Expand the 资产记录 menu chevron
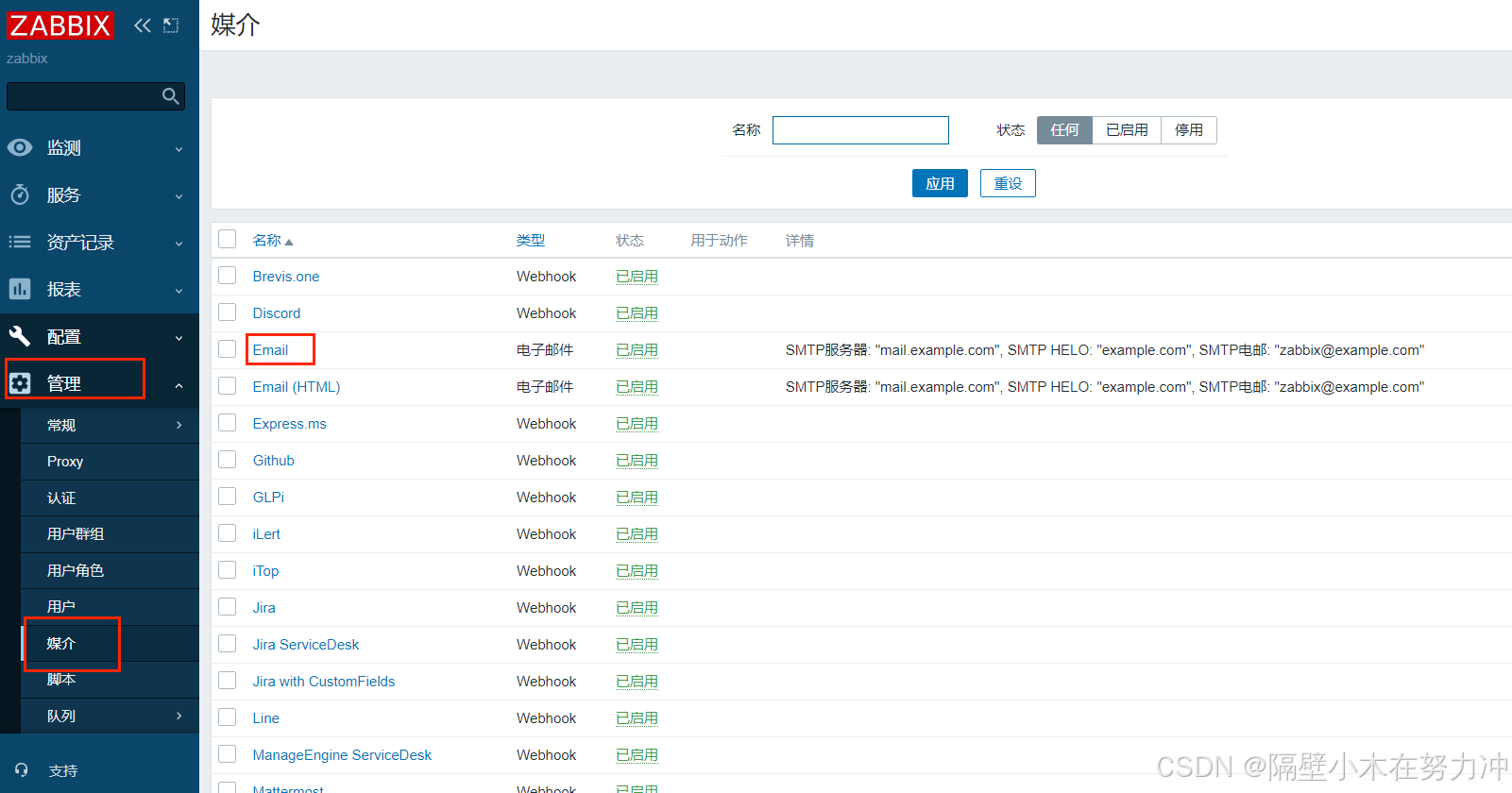 coord(178,244)
